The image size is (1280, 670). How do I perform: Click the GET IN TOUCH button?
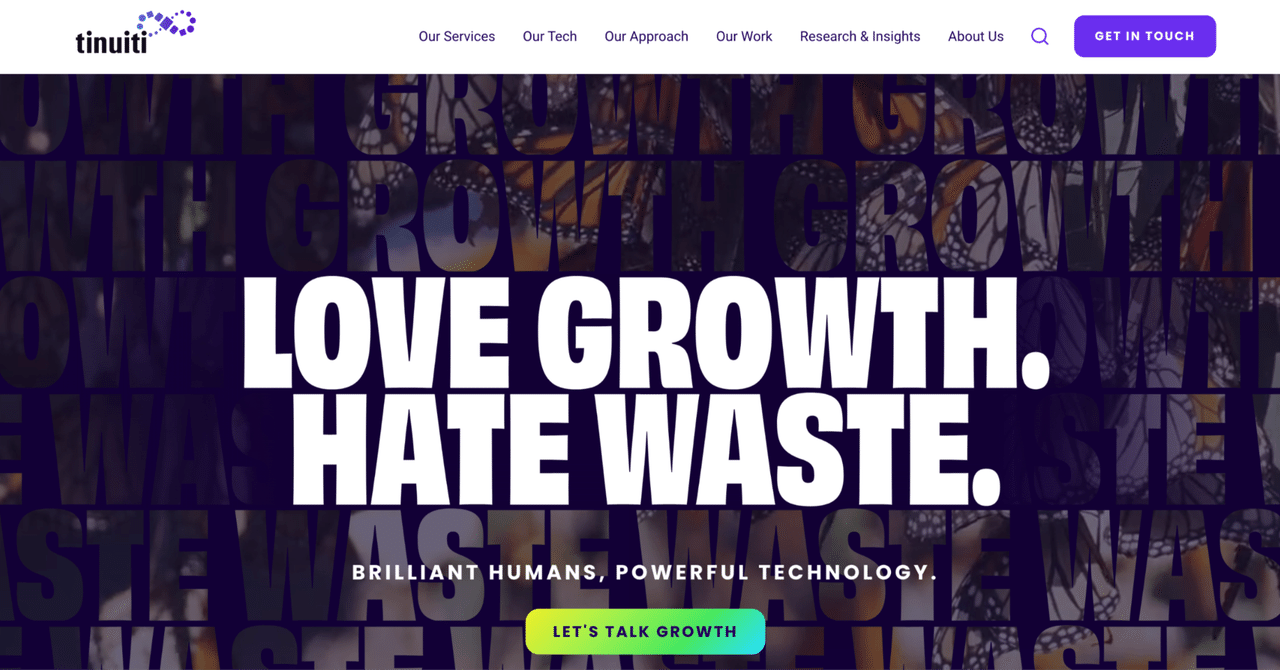click(1145, 36)
